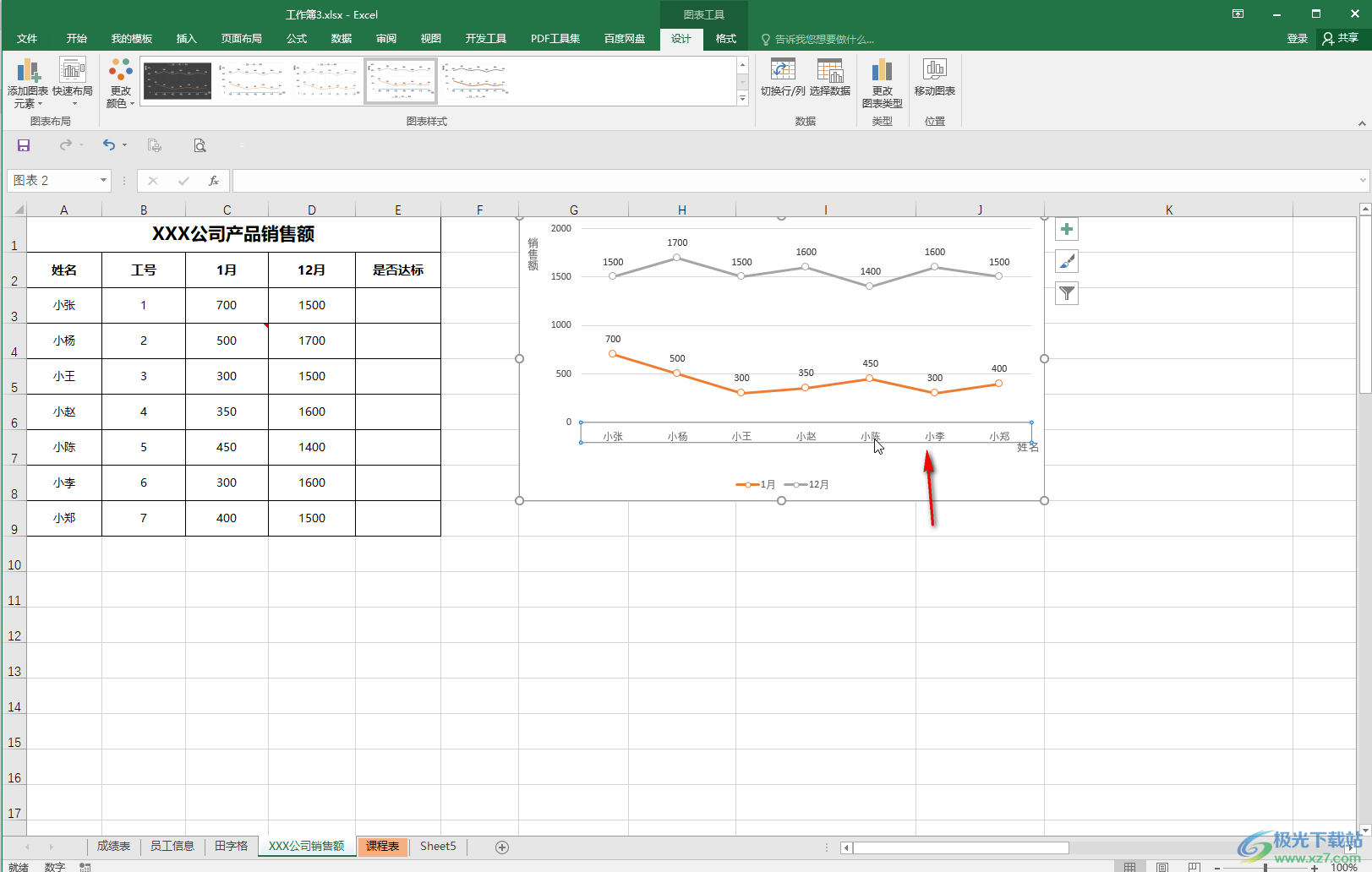Click the undo arrow
Screen dimensions: 1372x872
(108, 145)
